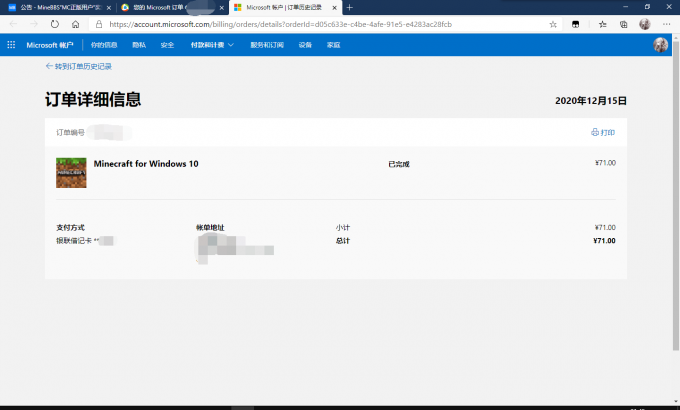
Task: Open 服务和订阅 menu item
Action: (267, 45)
